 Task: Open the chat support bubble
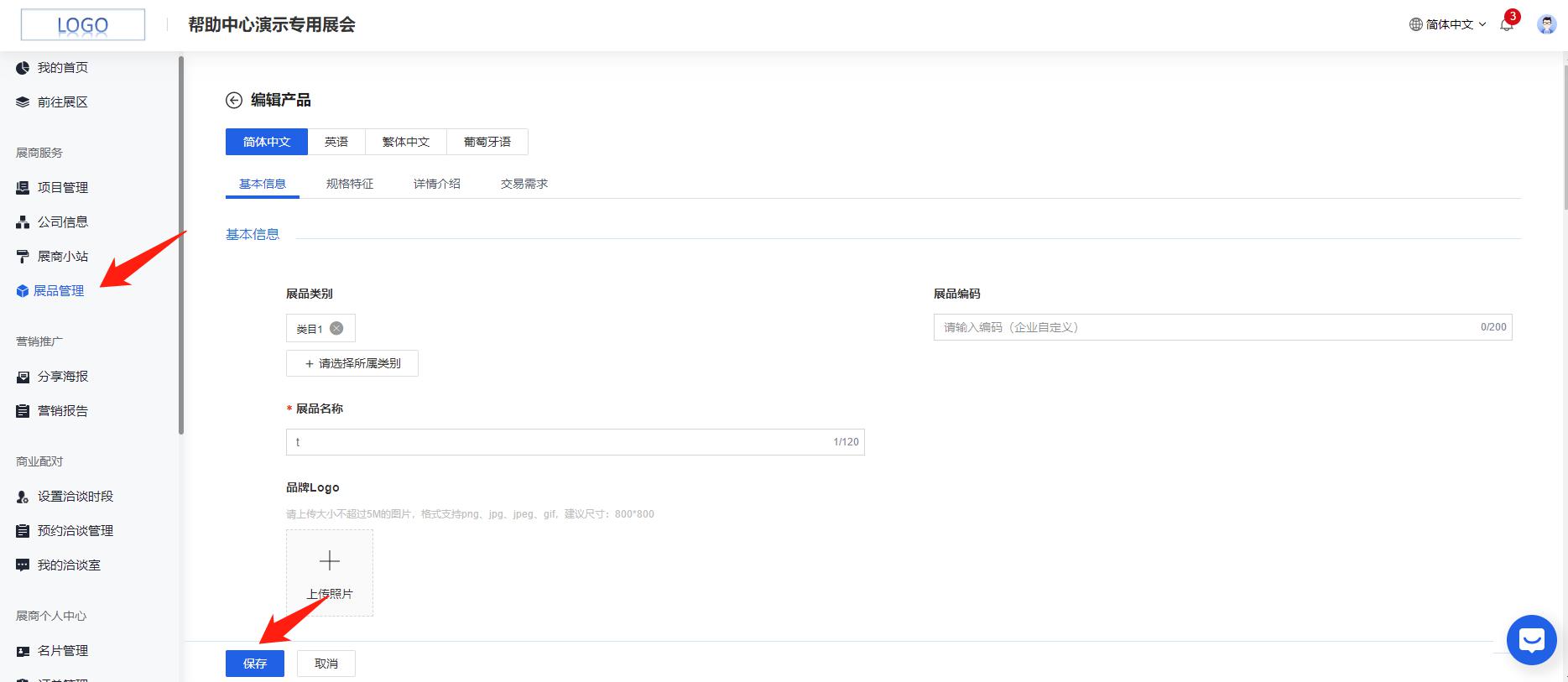pos(1531,640)
